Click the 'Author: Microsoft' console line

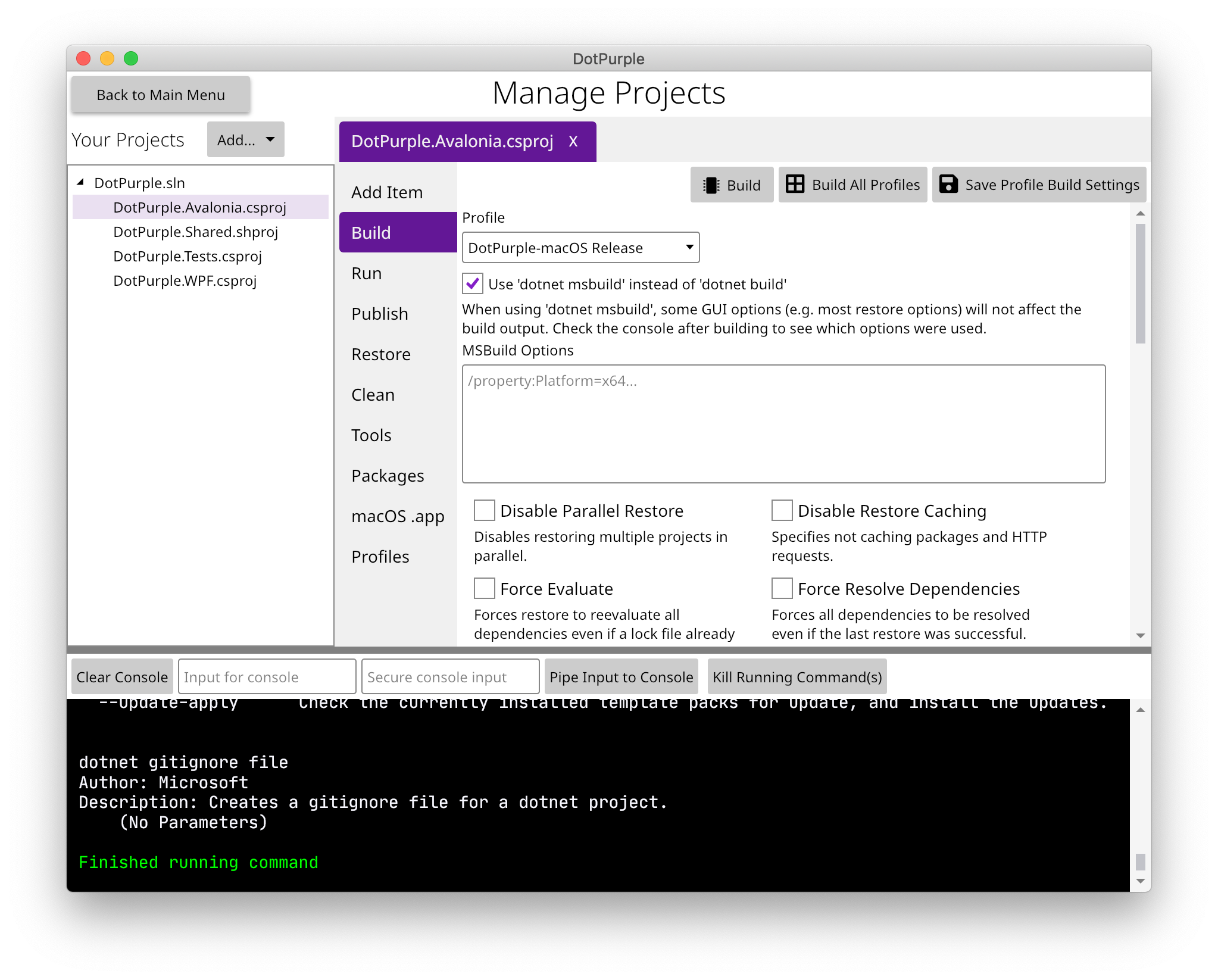163,782
